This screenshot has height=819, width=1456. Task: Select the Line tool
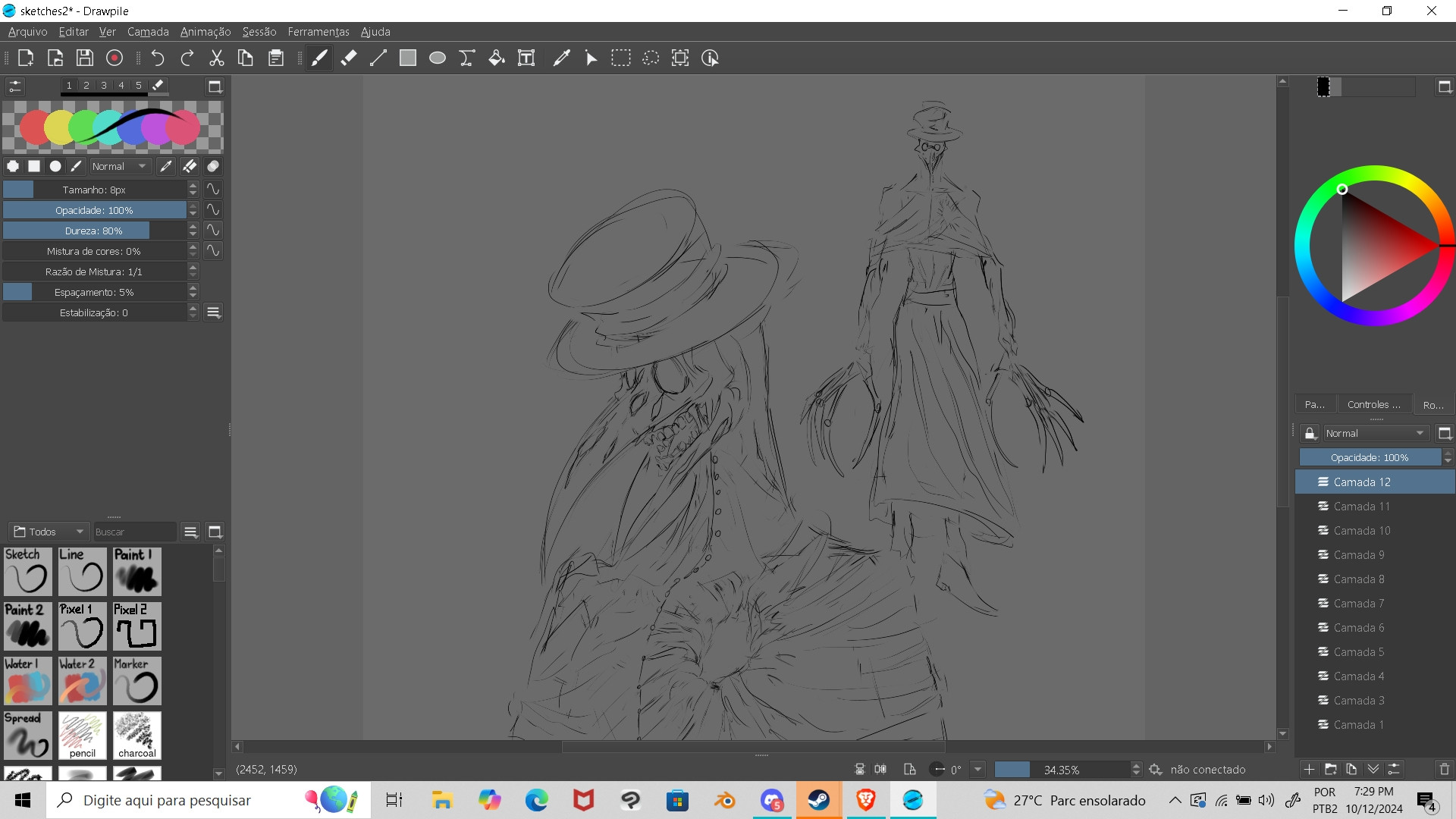click(x=378, y=58)
